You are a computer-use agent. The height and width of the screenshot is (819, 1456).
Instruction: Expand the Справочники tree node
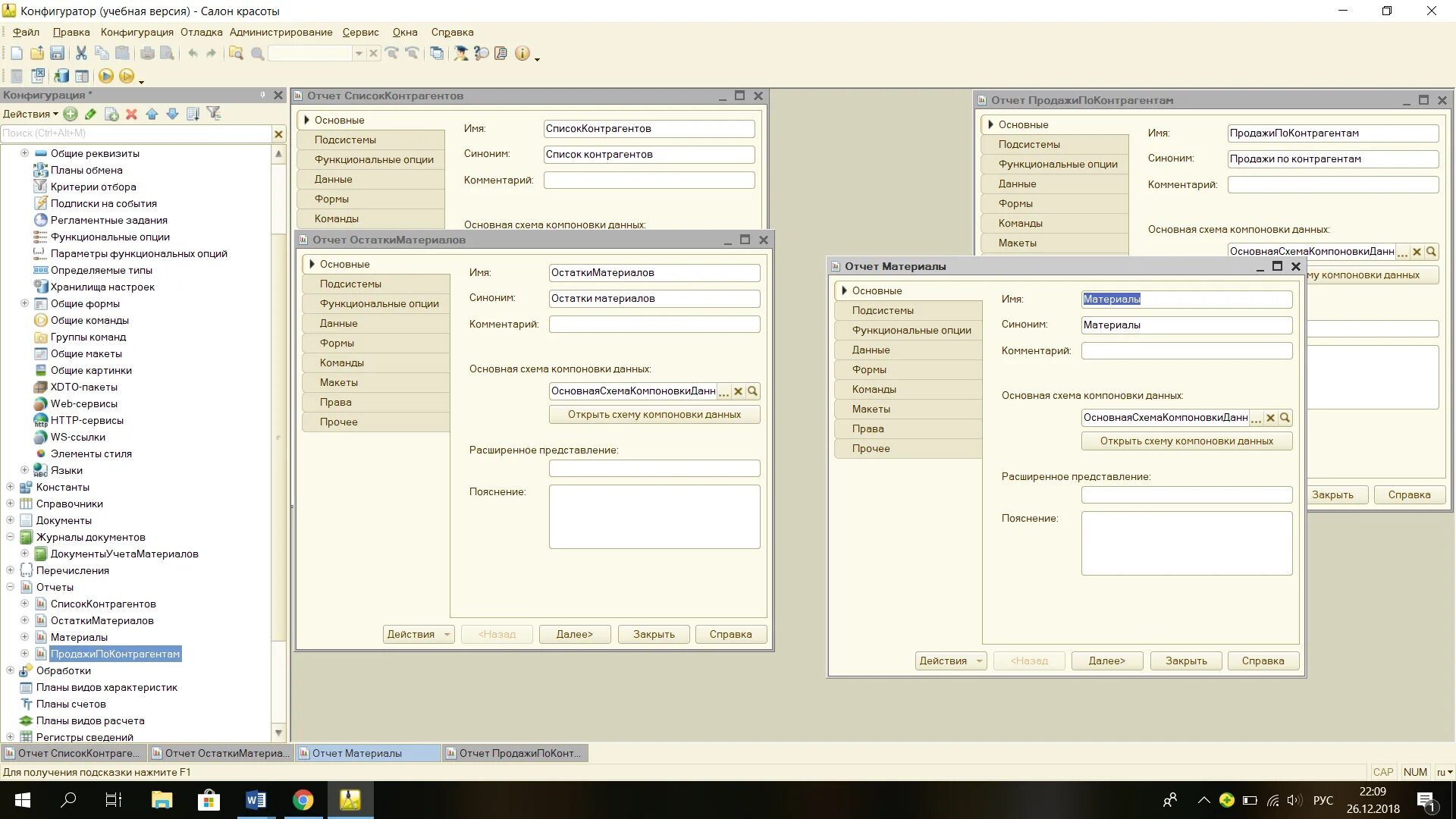[x=11, y=504]
